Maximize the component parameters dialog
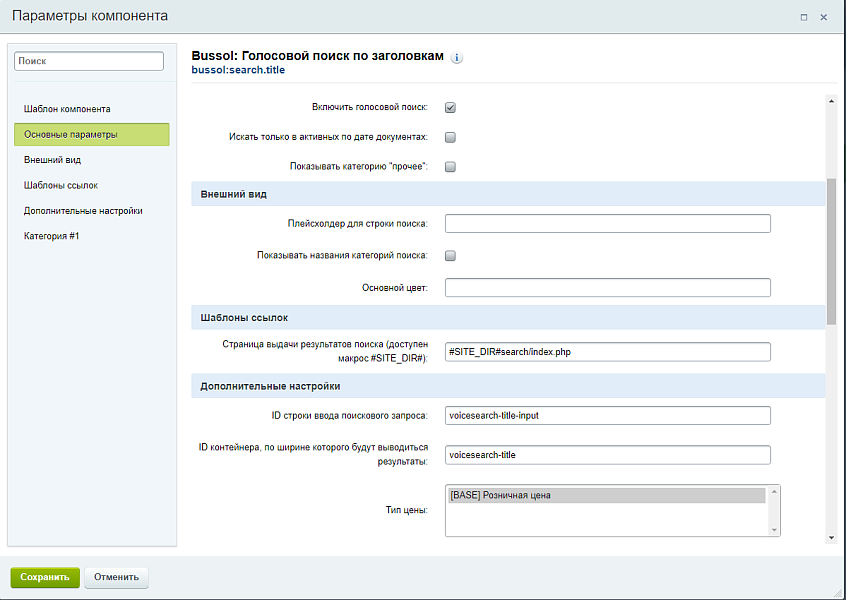The height and width of the screenshot is (600, 846). 804,17
